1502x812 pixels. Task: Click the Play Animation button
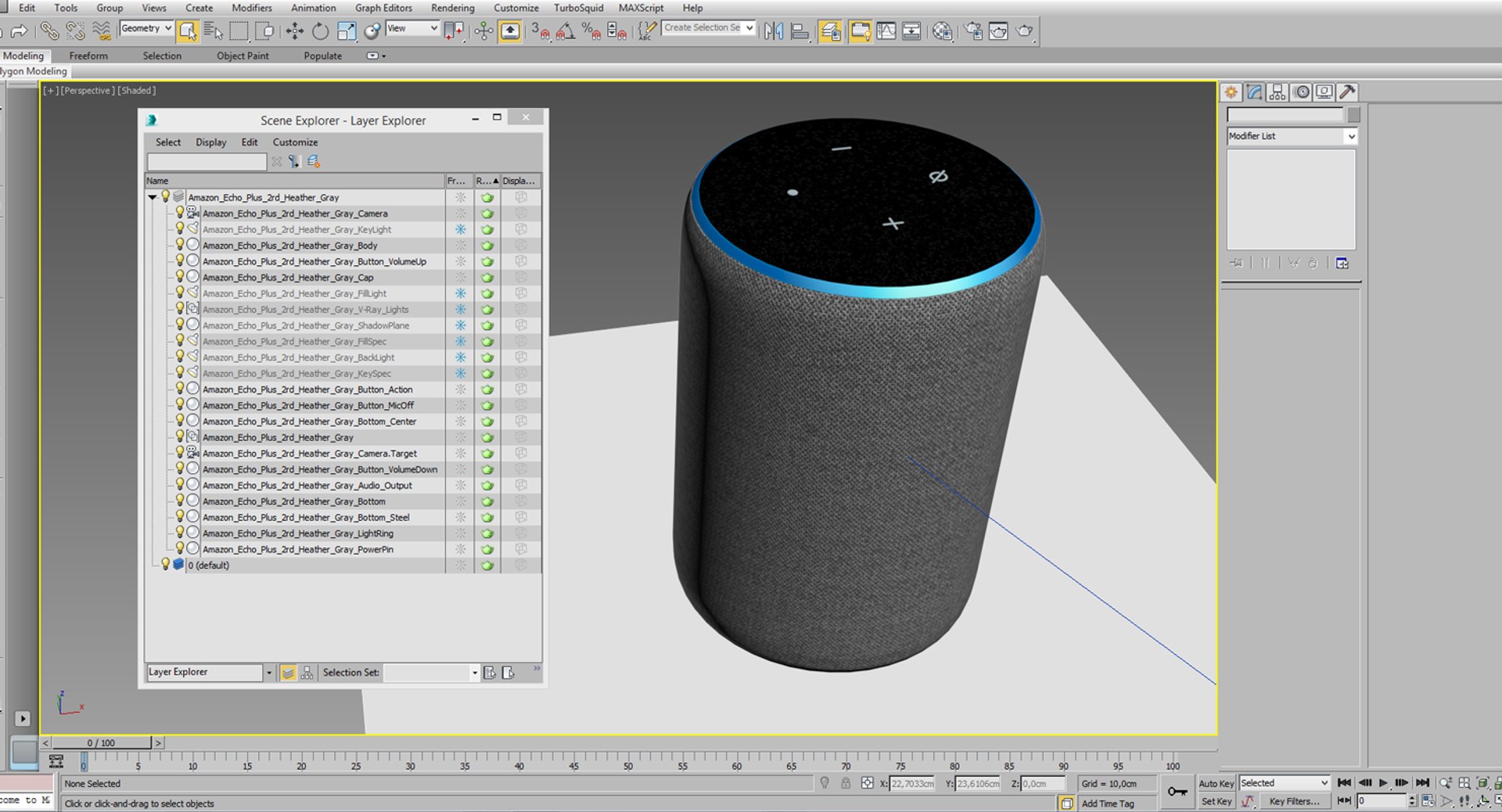point(1384,783)
